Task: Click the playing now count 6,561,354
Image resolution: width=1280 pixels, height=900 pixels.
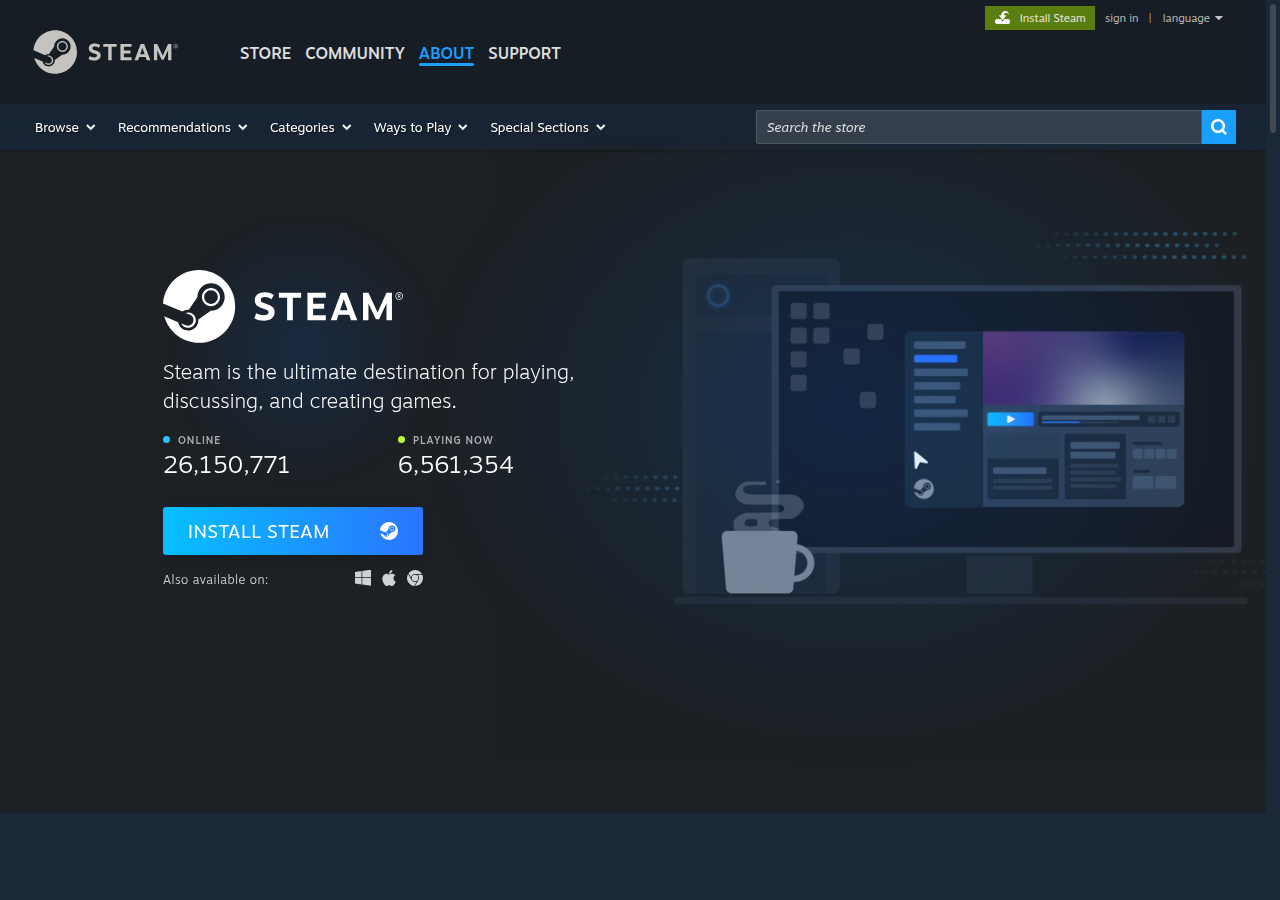Action: click(456, 465)
